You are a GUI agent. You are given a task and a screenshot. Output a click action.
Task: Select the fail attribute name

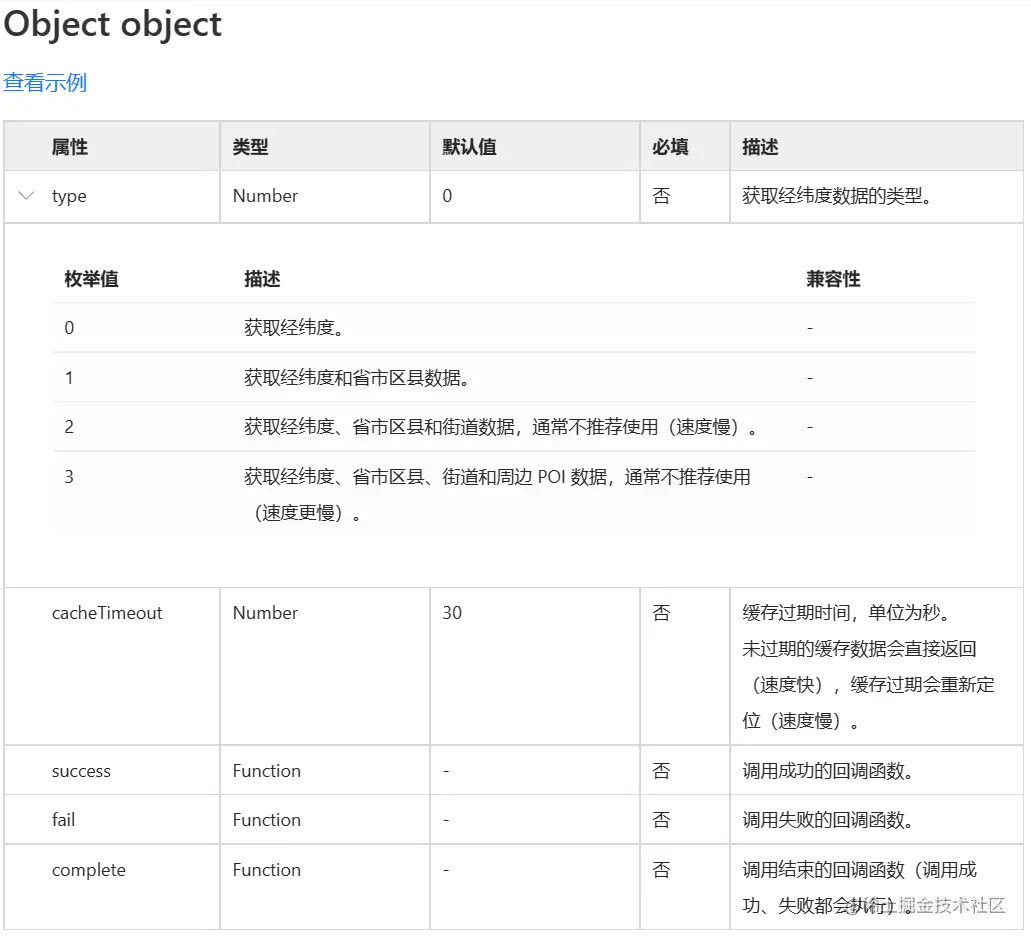[x=63, y=820]
